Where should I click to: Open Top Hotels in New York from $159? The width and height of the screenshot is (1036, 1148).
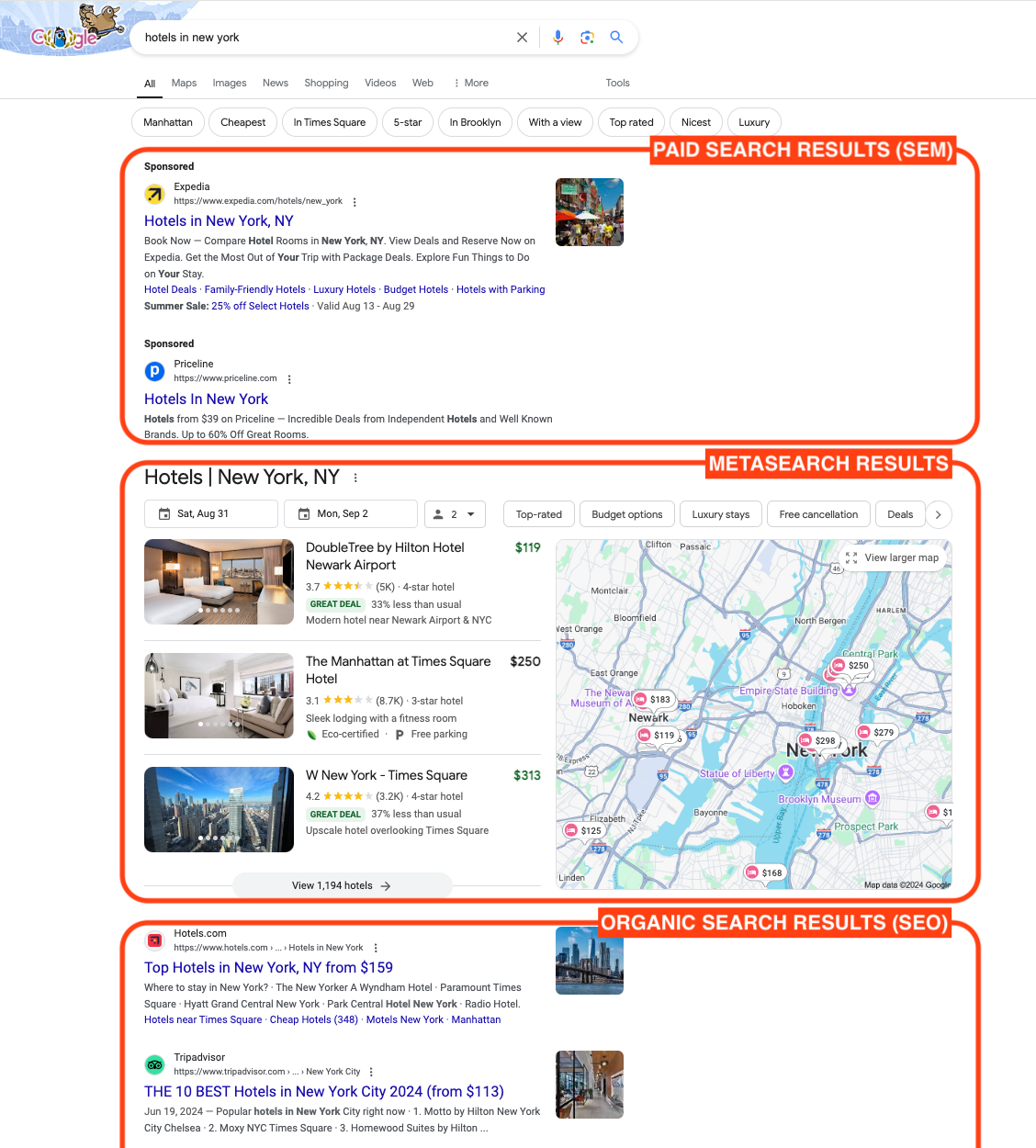[268, 968]
